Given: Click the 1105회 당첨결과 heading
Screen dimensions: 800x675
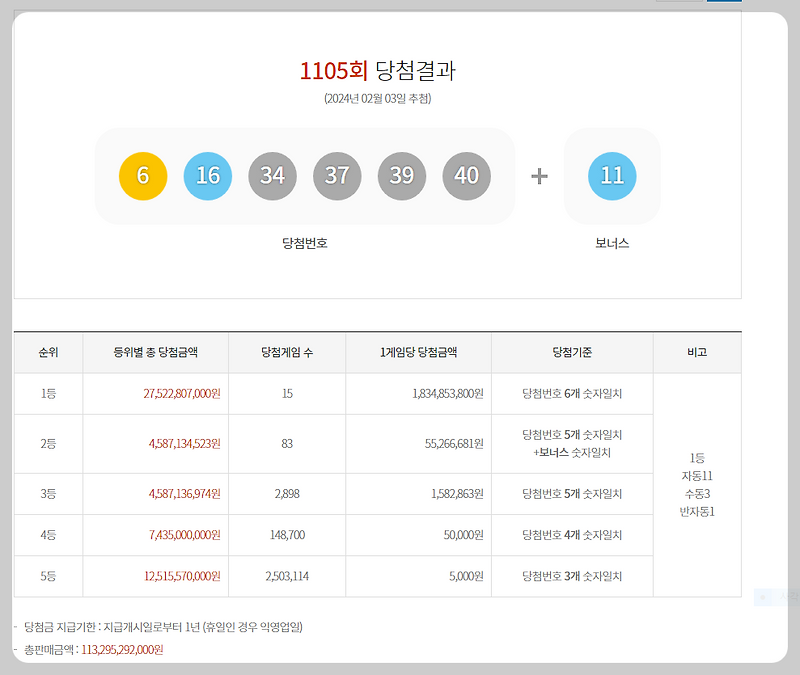Looking at the screenshot, I should (x=378, y=70).
